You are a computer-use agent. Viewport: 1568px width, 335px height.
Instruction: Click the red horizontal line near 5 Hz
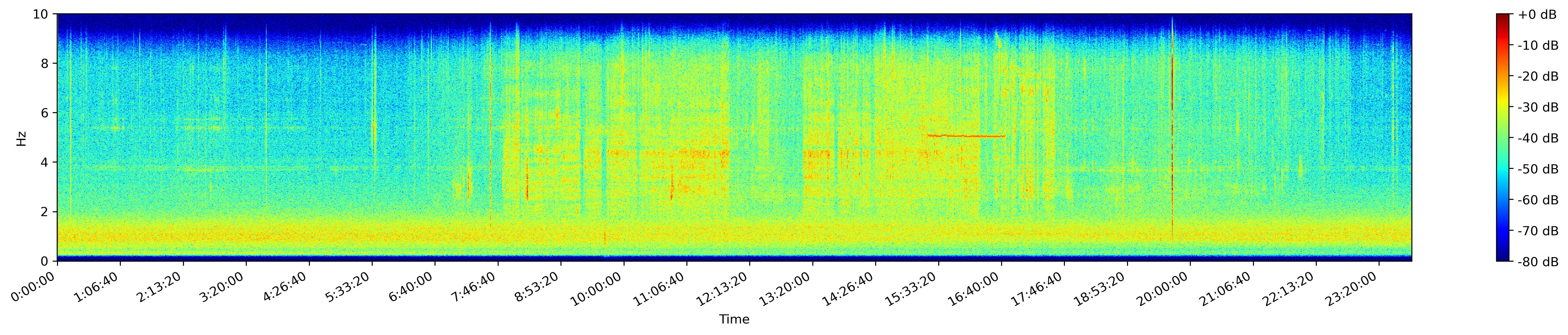pos(965,136)
